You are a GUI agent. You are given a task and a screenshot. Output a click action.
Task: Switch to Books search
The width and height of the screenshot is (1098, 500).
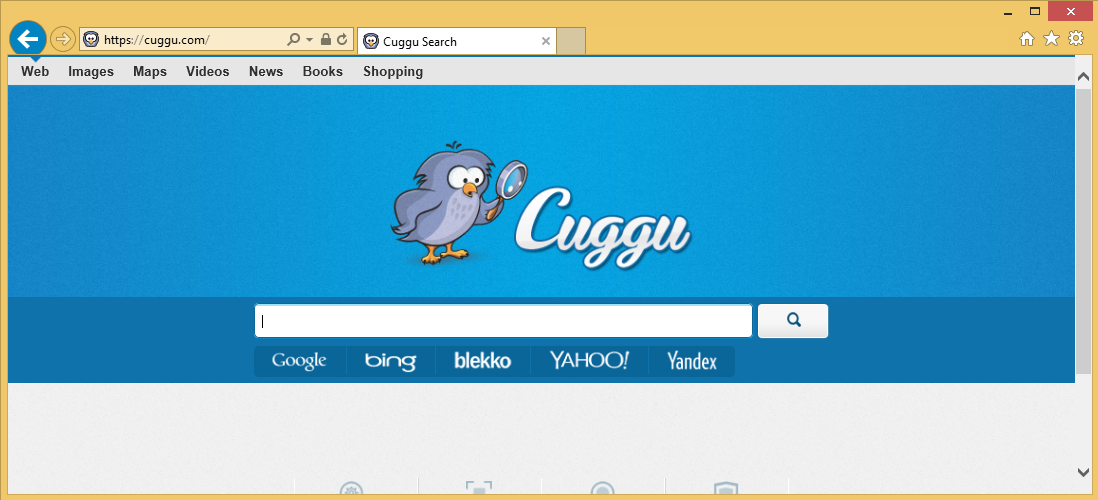tap(323, 71)
